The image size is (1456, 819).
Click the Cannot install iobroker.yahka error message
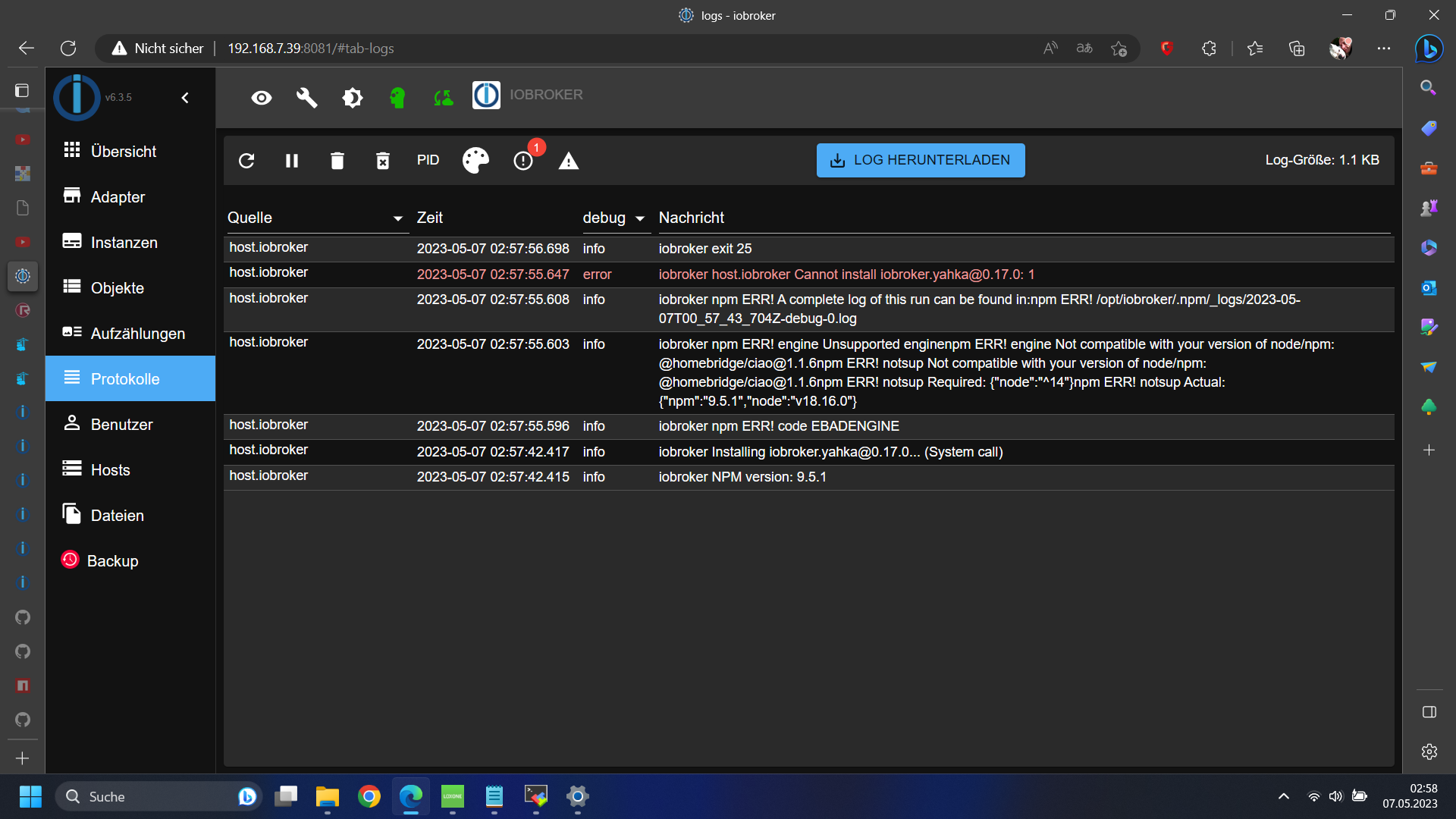coord(846,275)
